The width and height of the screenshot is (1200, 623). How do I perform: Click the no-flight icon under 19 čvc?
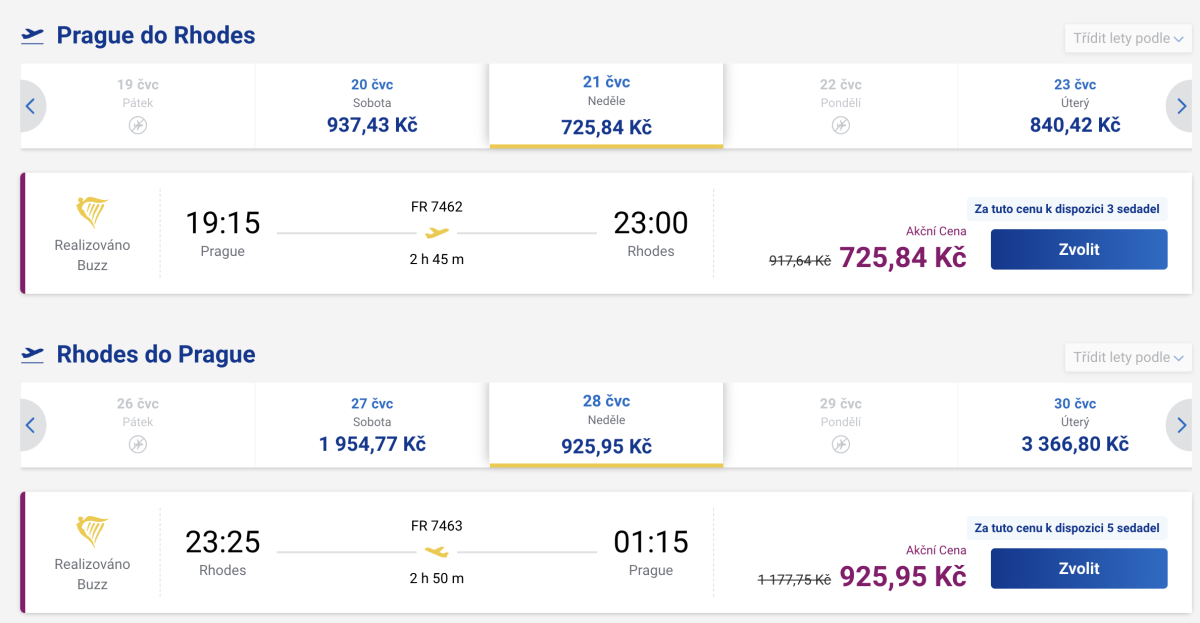point(138,125)
